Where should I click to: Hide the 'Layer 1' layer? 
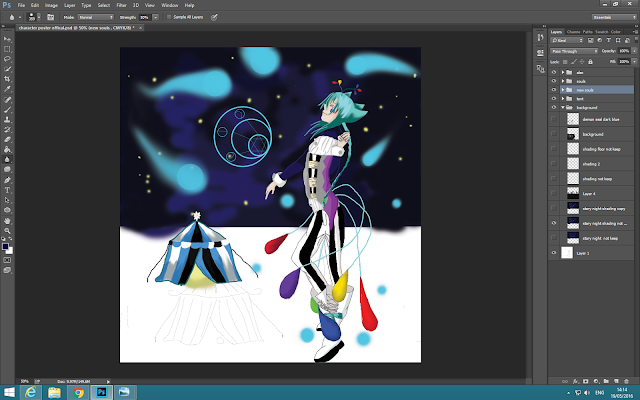(553, 253)
